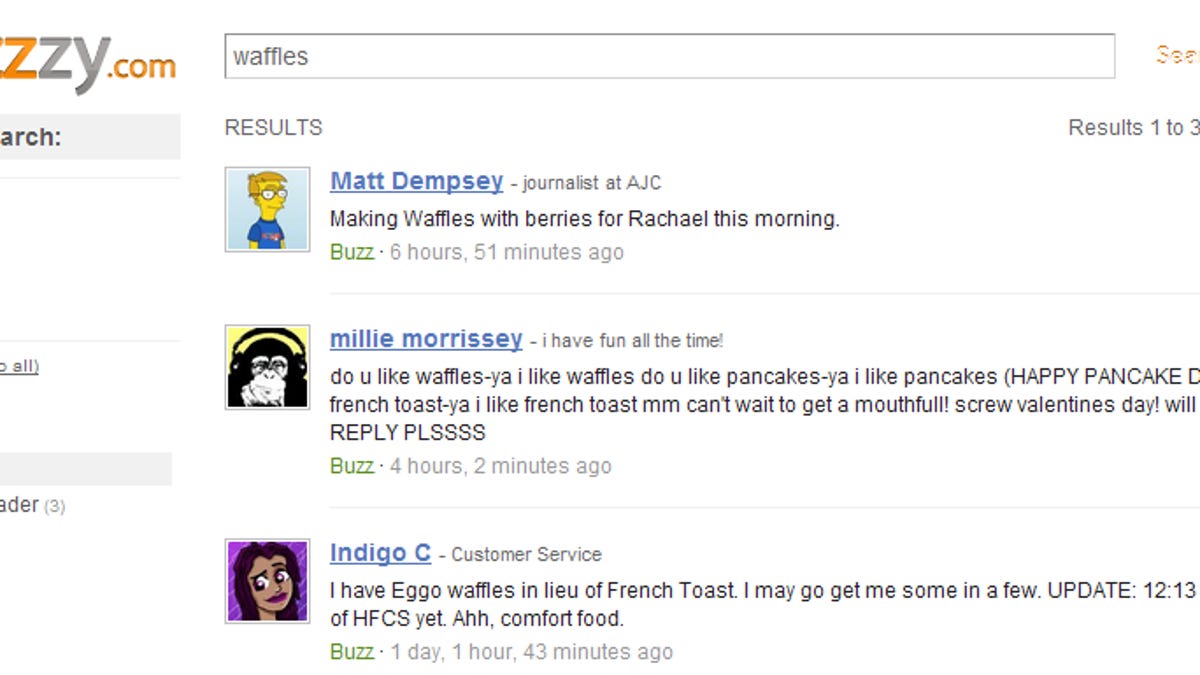Screen dimensions: 1200x675
Task: Click the Buzz link under Indigo C's post
Action: 352,652
